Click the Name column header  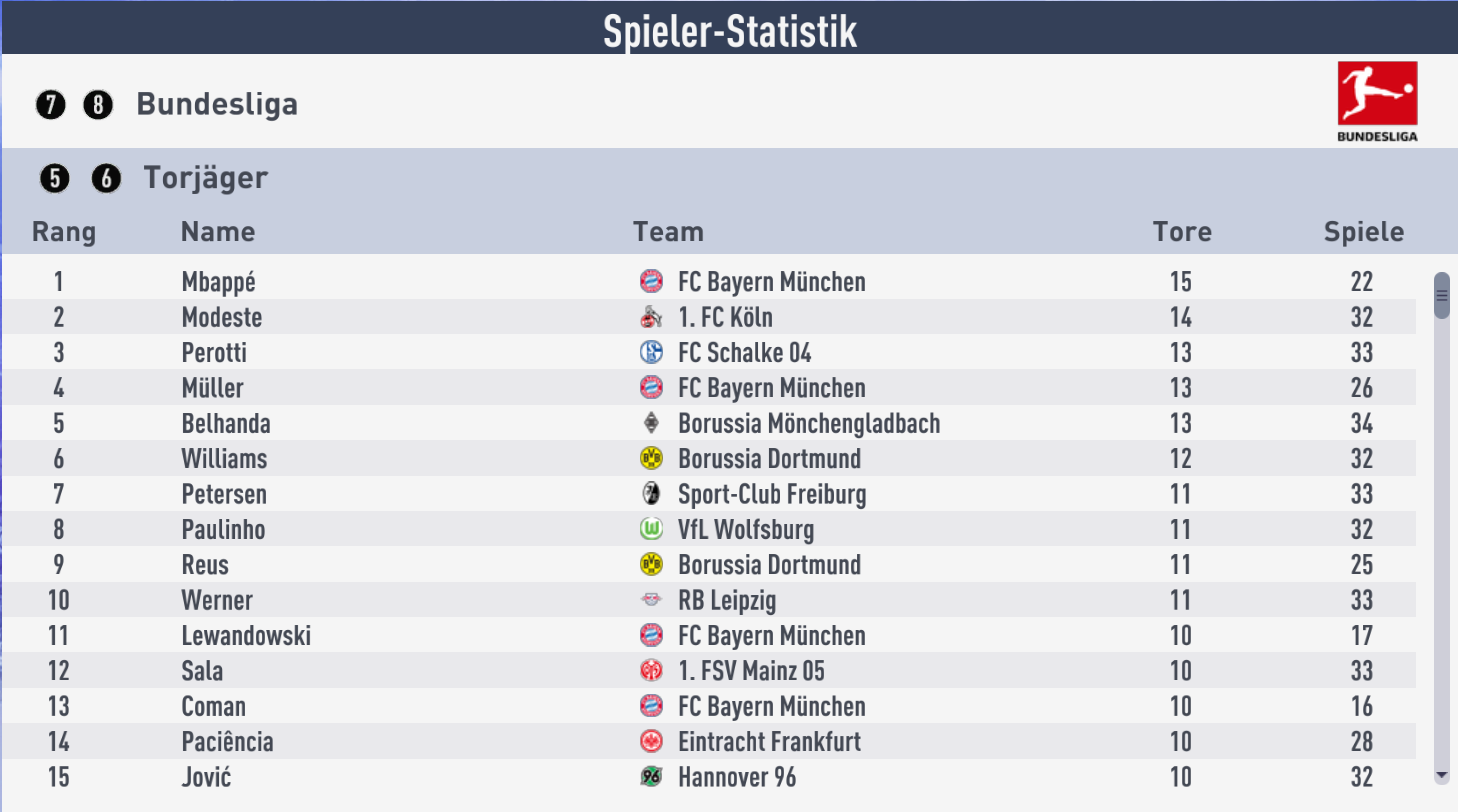pos(218,232)
